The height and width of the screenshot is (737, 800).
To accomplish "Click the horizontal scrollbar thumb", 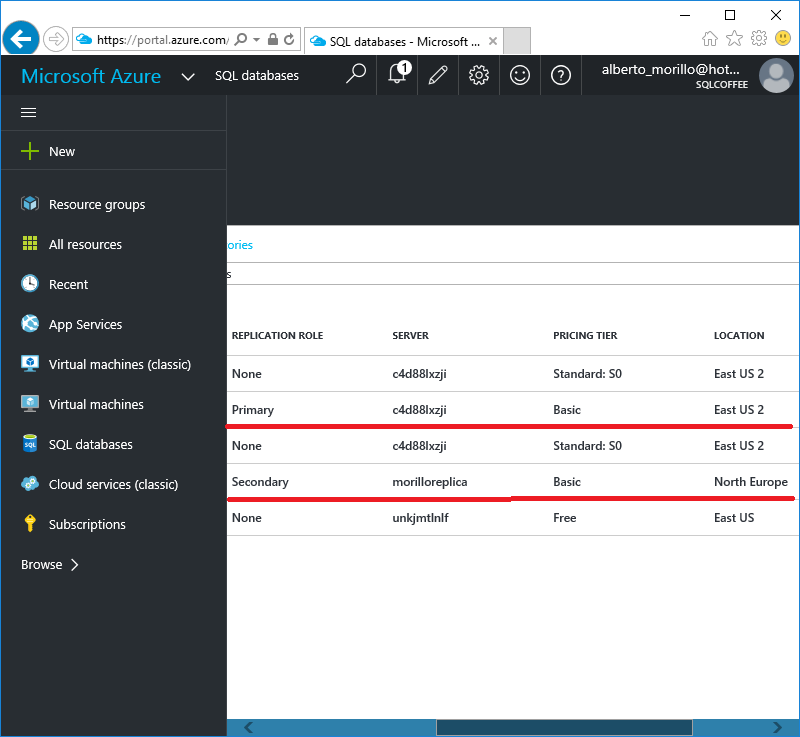I will [564, 727].
